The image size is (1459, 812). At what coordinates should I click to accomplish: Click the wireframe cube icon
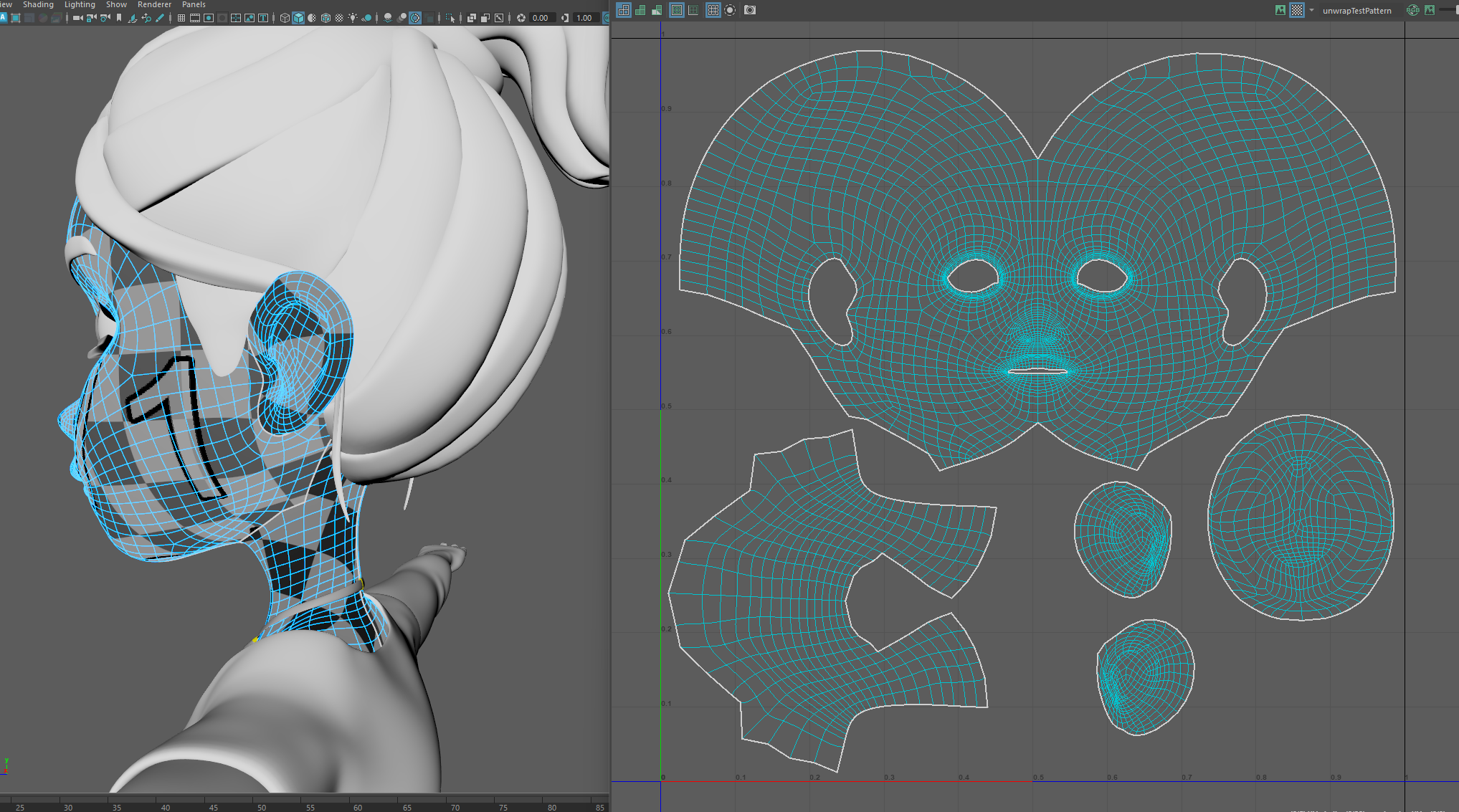(x=285, y=18)
